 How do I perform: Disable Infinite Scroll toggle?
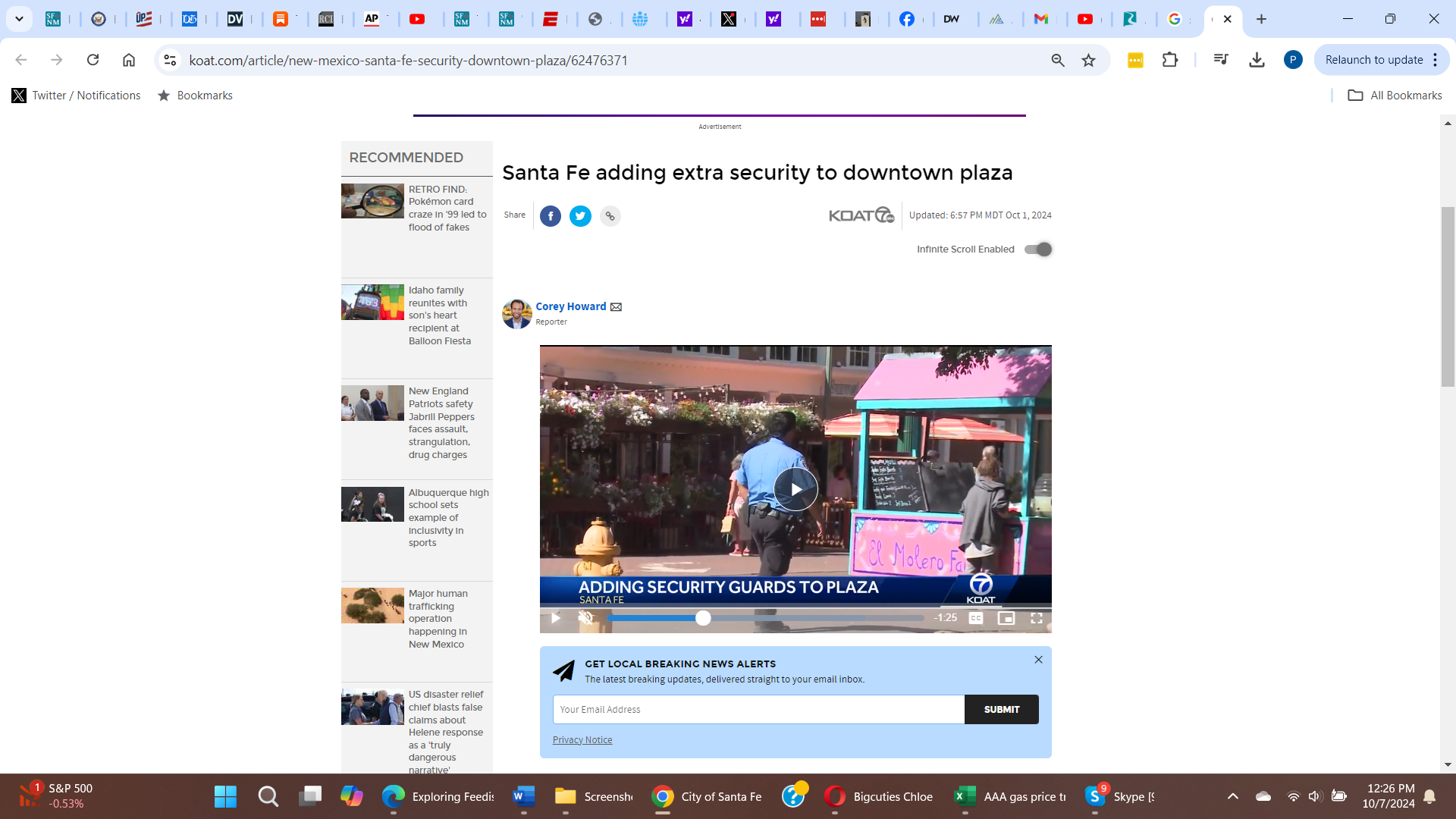1037,249
